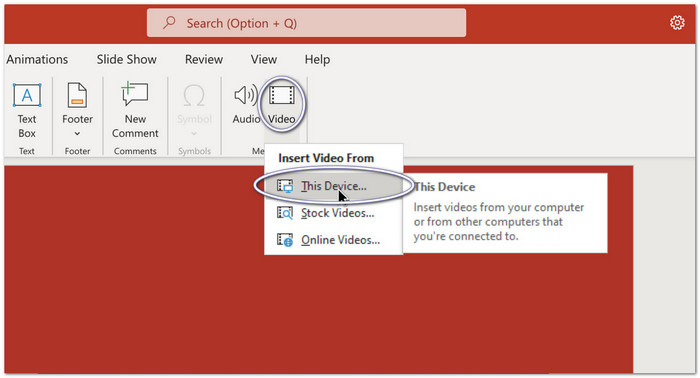Click the Text Box icon

pyautogui.click(x=27, y=95)
